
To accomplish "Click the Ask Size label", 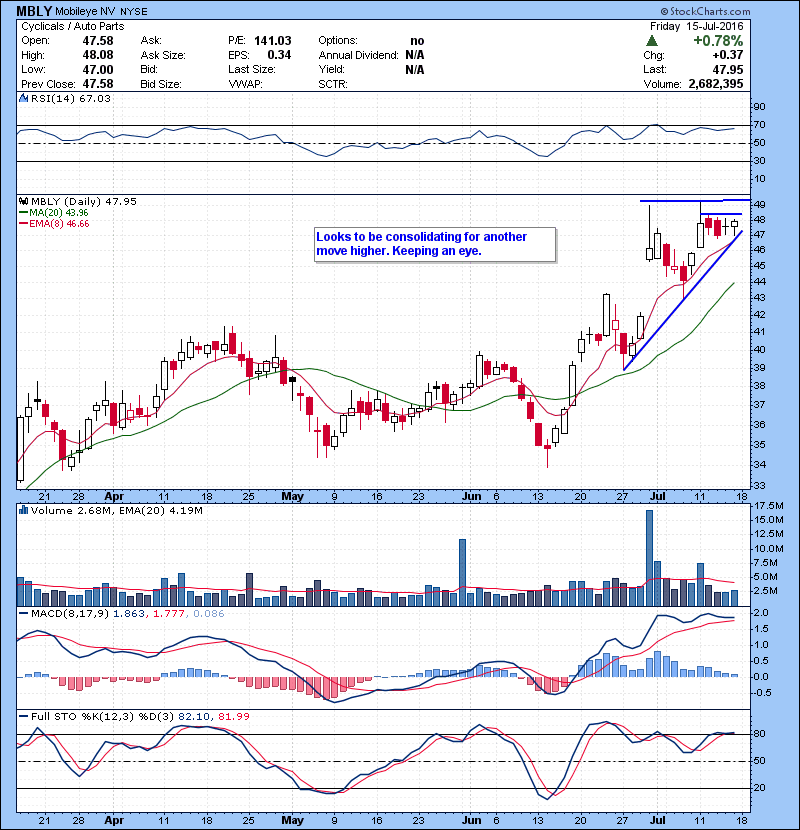I will coord(163,55).
